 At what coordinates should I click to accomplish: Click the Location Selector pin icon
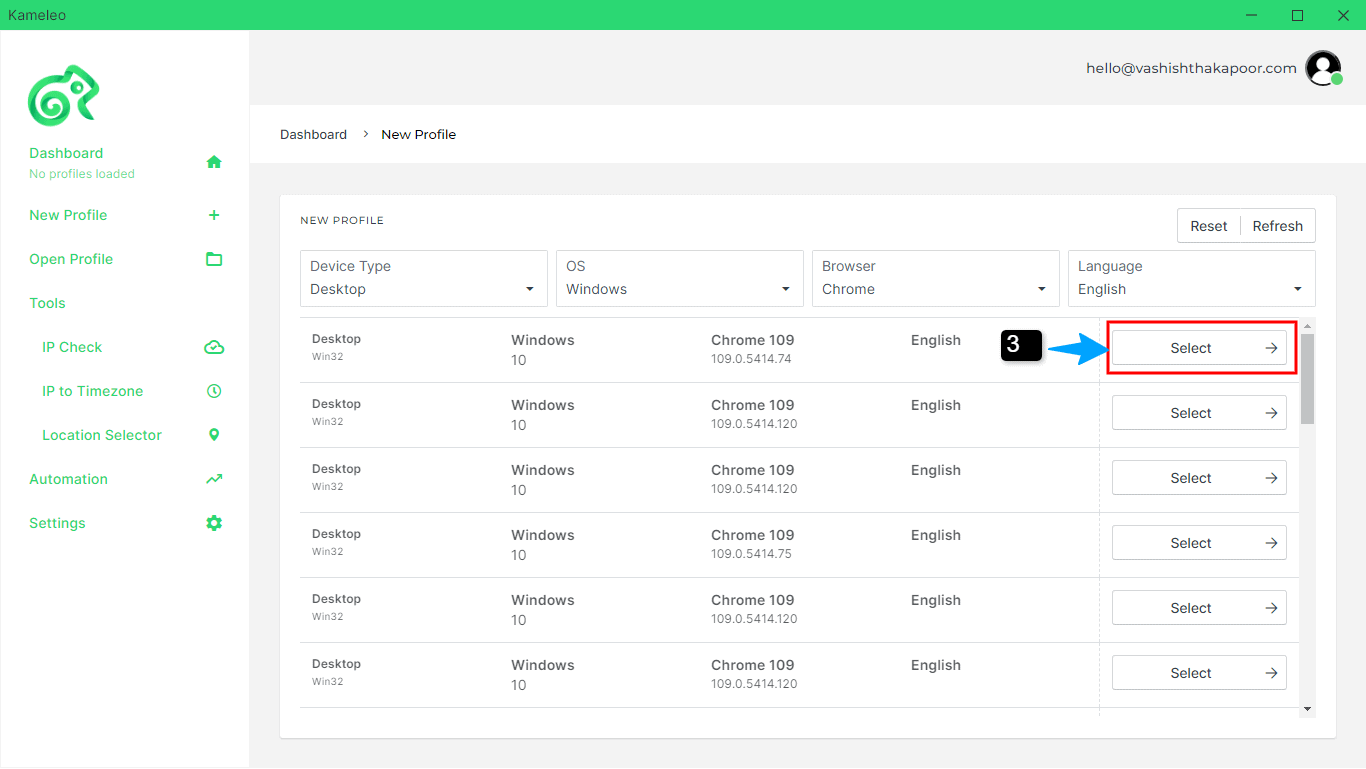tap(214, 435)
